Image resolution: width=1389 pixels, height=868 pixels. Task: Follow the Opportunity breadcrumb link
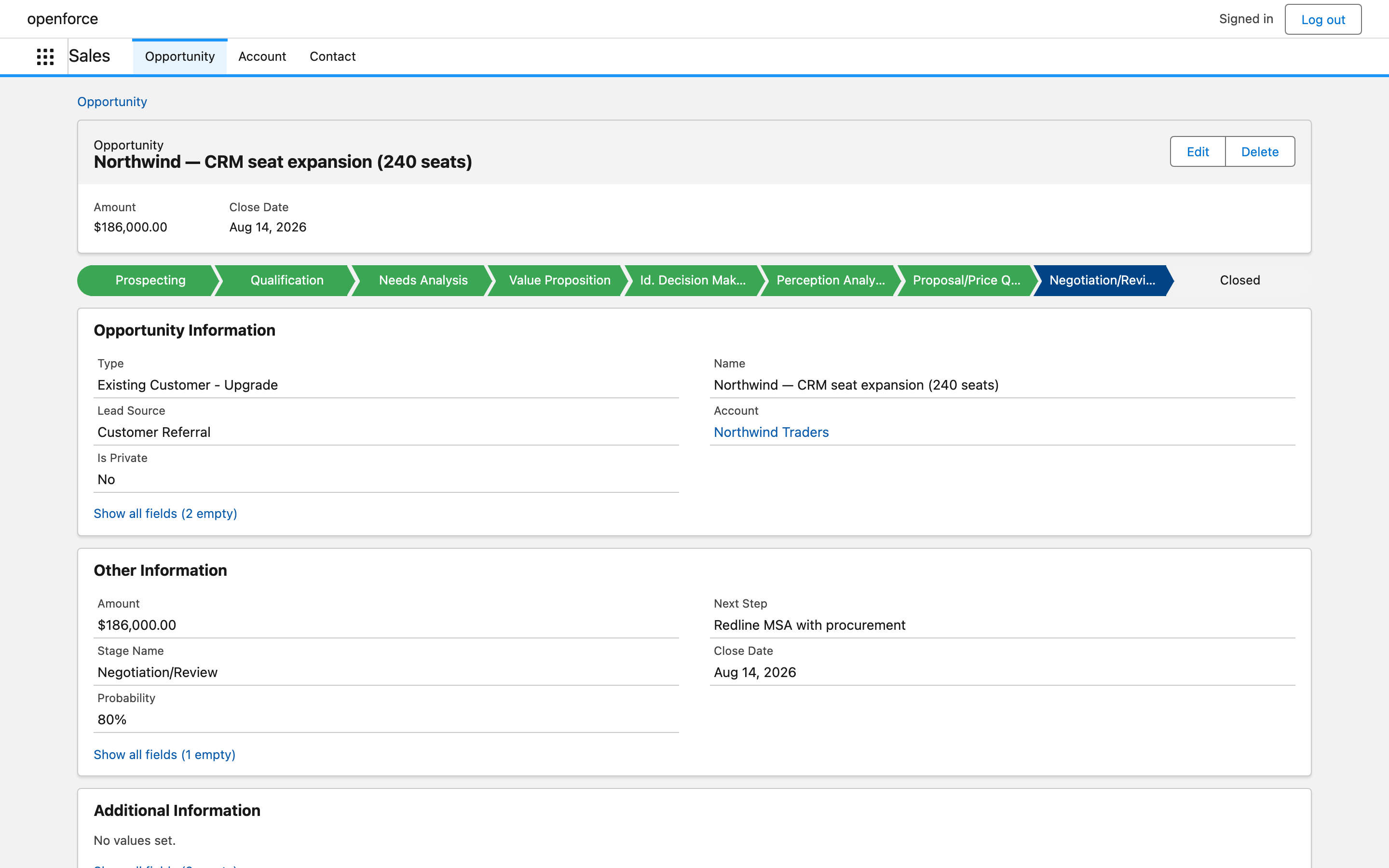click(112, 102)
